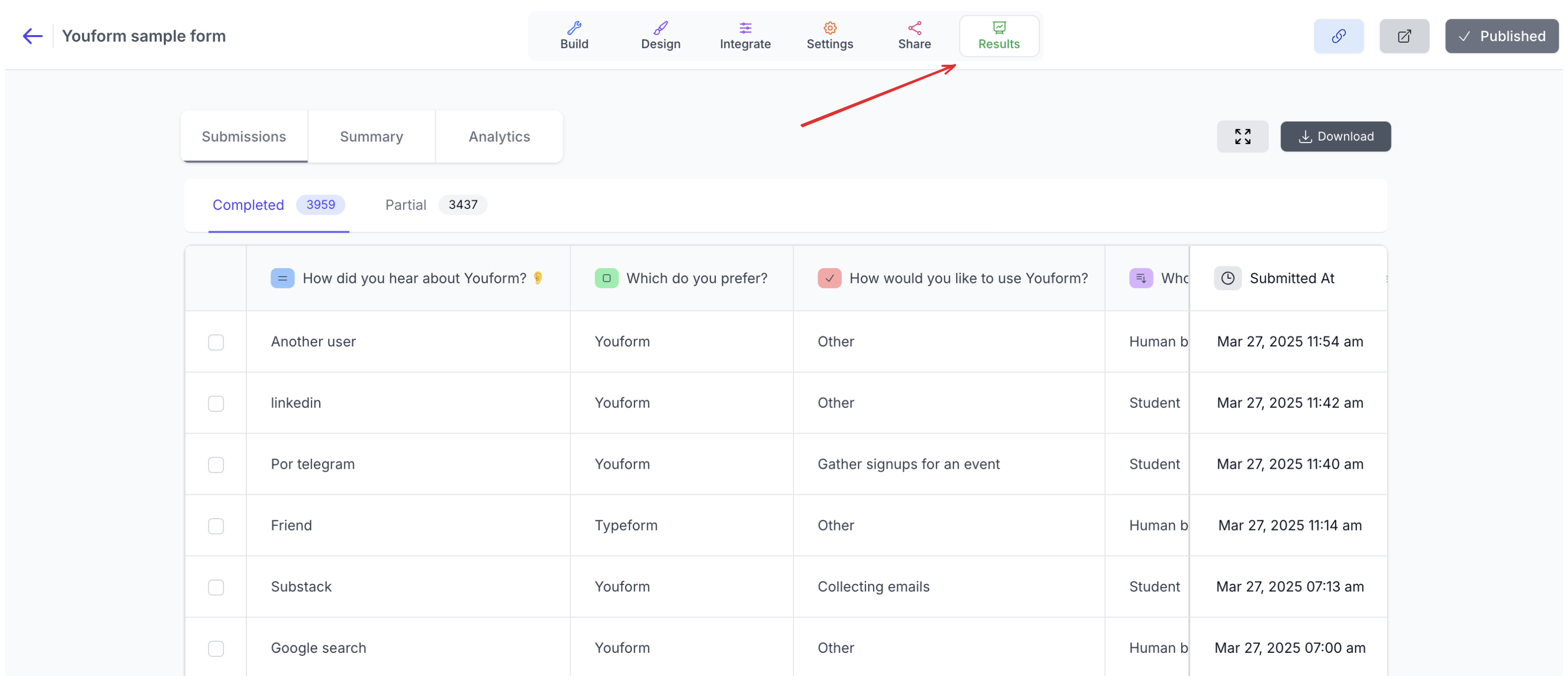Image resolution: width=1568 pixels, height=681 pixels.
Task: Select the 'Another user' row checkbox
Action: coord(216,342)
